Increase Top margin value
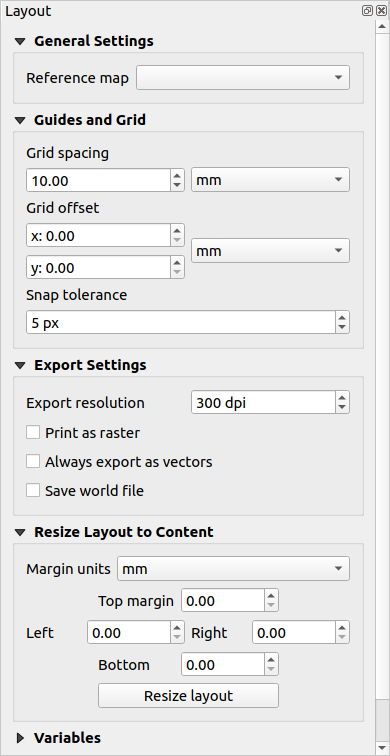This screenshot has width=390, height=756. click(x=271, y=595)
